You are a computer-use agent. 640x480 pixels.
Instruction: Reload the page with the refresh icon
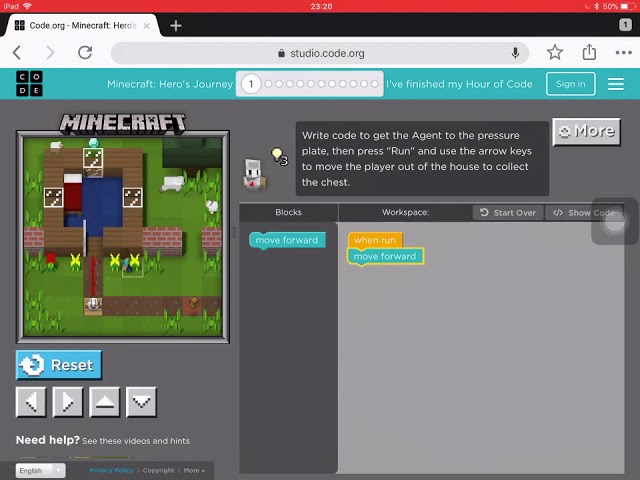click(85, 53)
